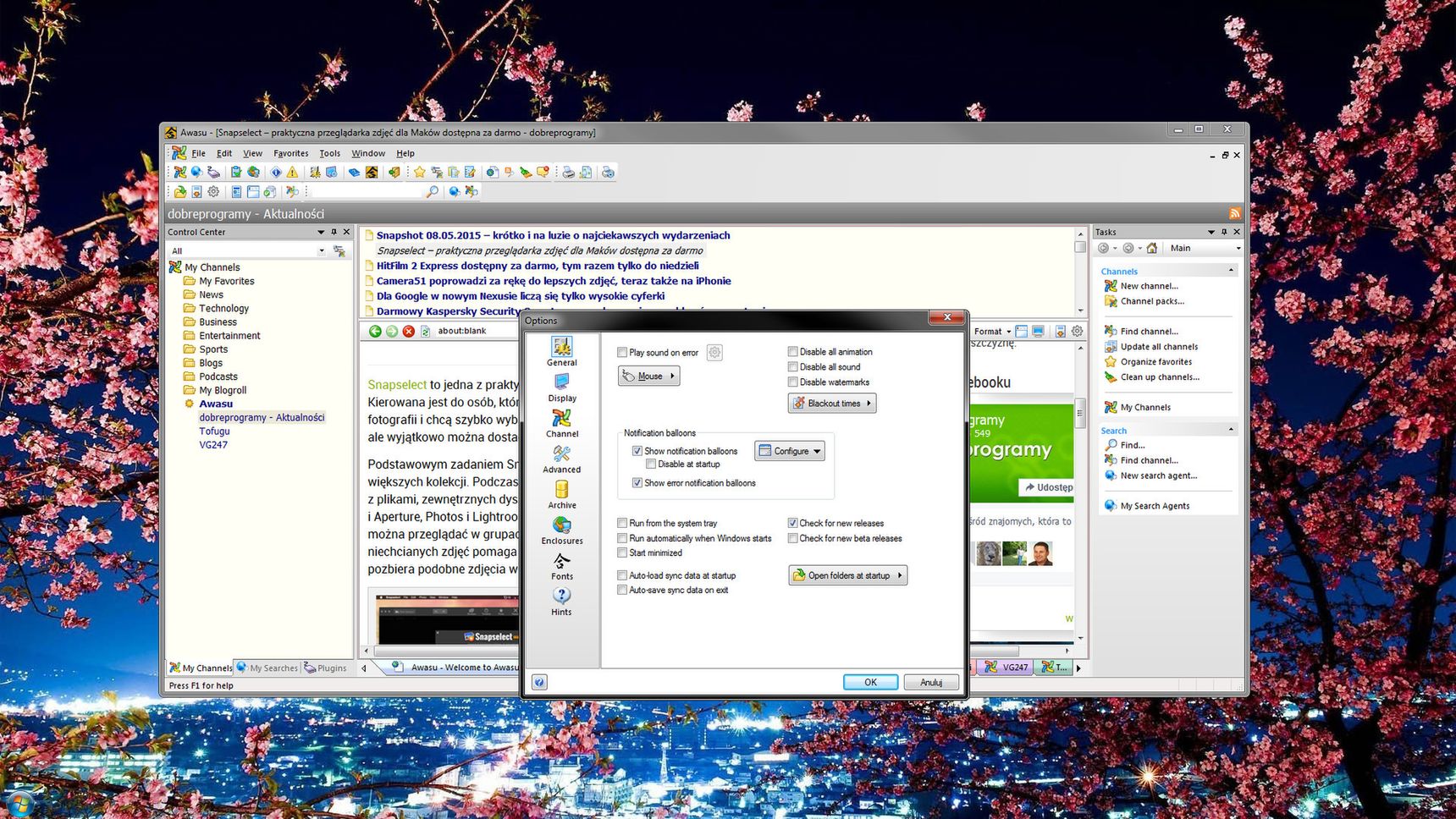Check Disable all sound

pos(793,367)
